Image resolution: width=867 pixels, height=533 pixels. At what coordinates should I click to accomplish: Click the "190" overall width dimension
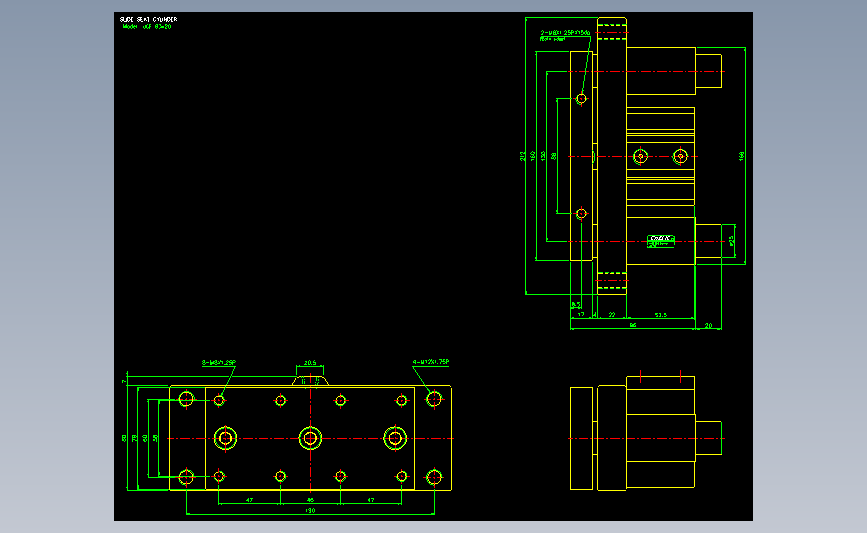(x=310, y=510)
